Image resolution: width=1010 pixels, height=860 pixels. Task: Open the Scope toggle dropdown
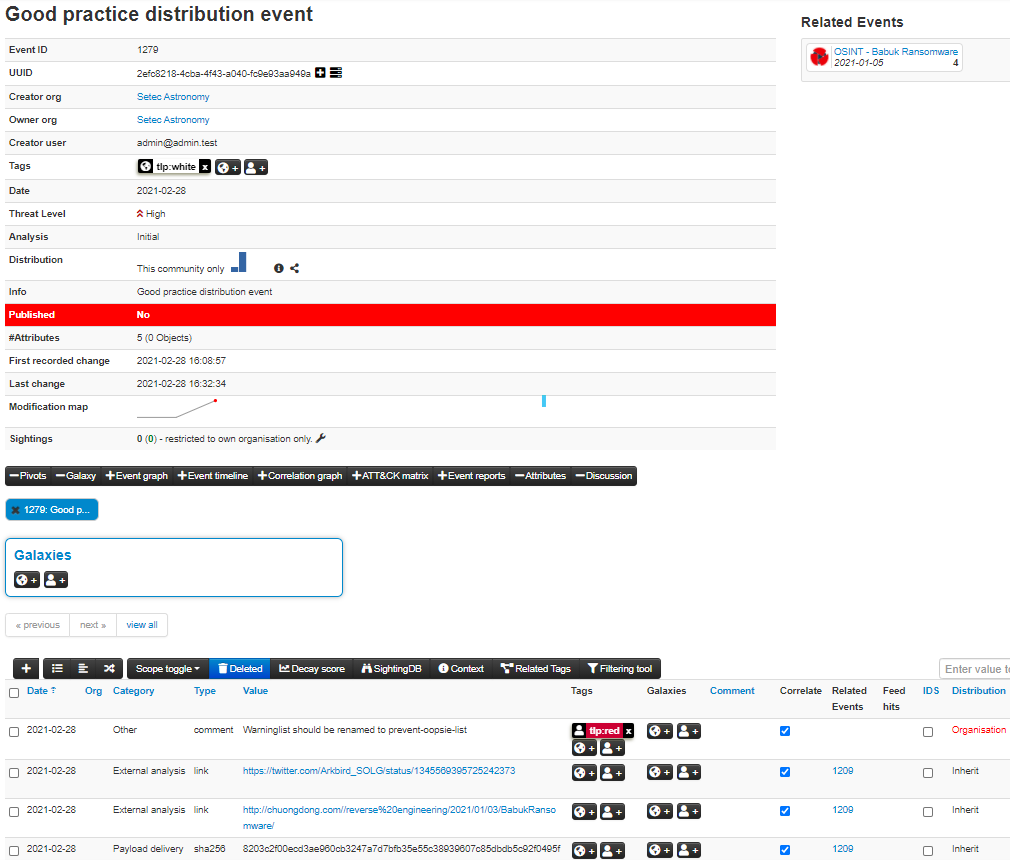point(167,669)
